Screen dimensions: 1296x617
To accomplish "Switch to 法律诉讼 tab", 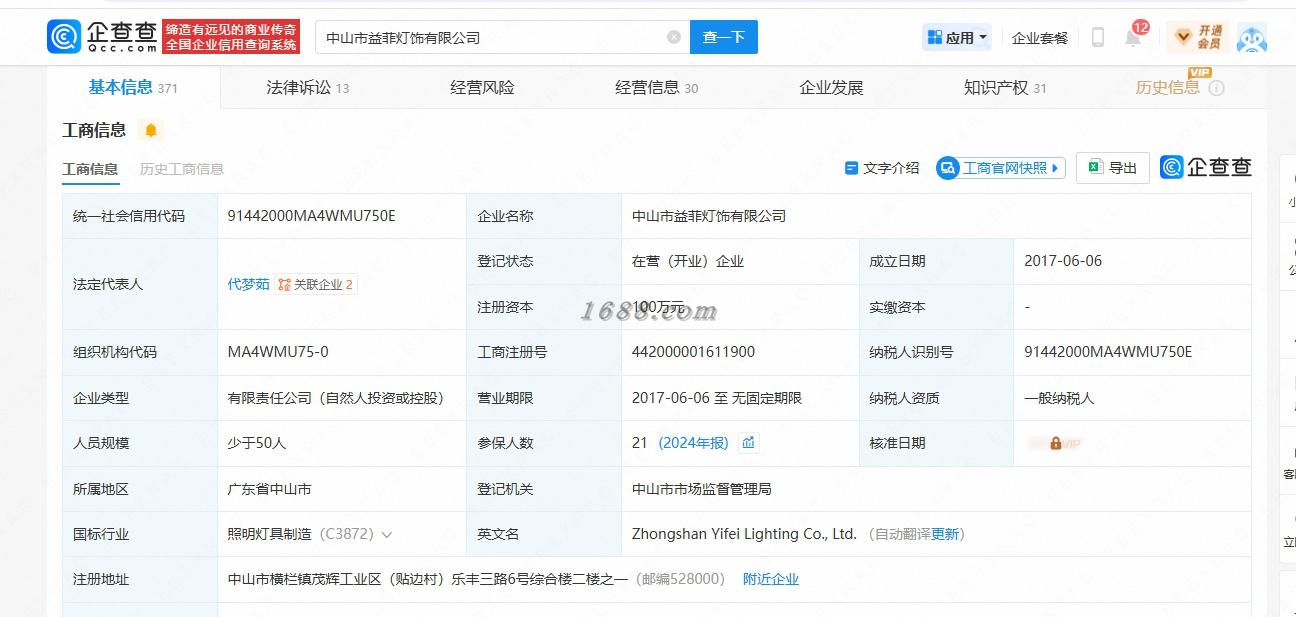I will pyautogui.click(x=308, y=87).
